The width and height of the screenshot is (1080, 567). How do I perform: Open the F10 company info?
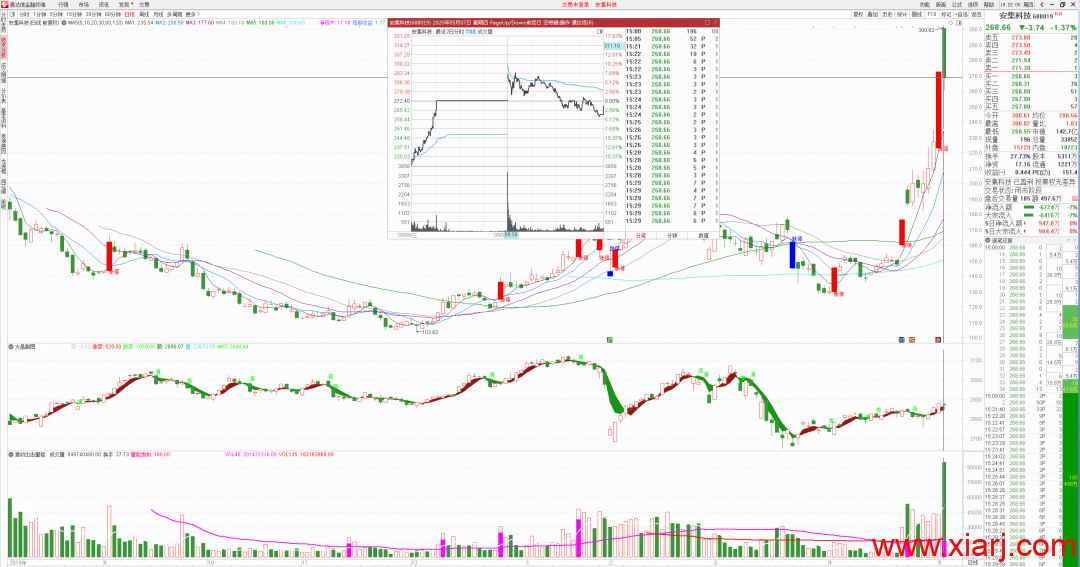pyautogui.click(x=932, y=14)
